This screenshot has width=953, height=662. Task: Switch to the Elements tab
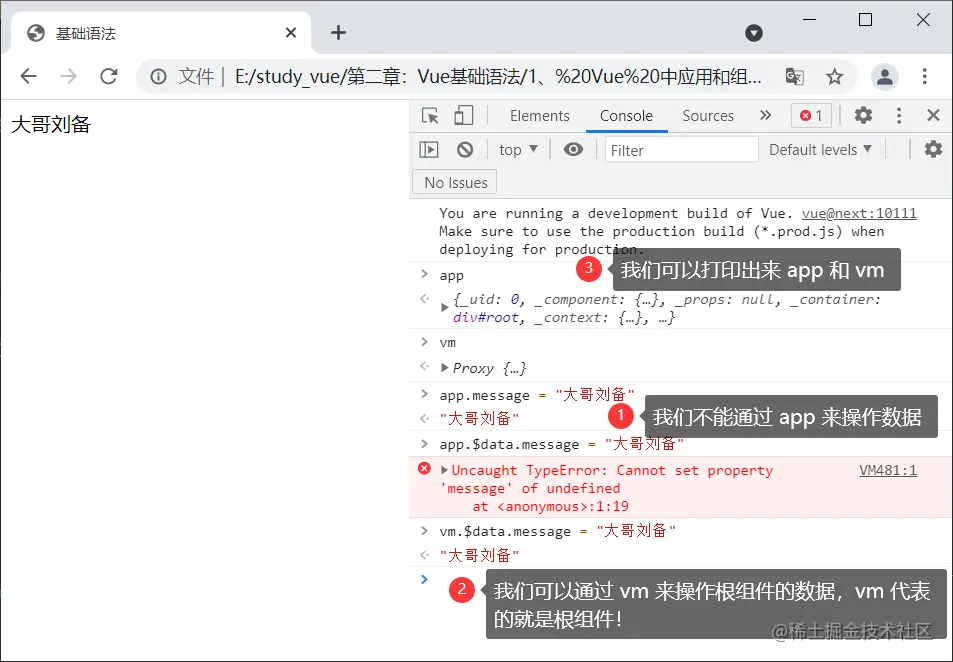[538, 115]
